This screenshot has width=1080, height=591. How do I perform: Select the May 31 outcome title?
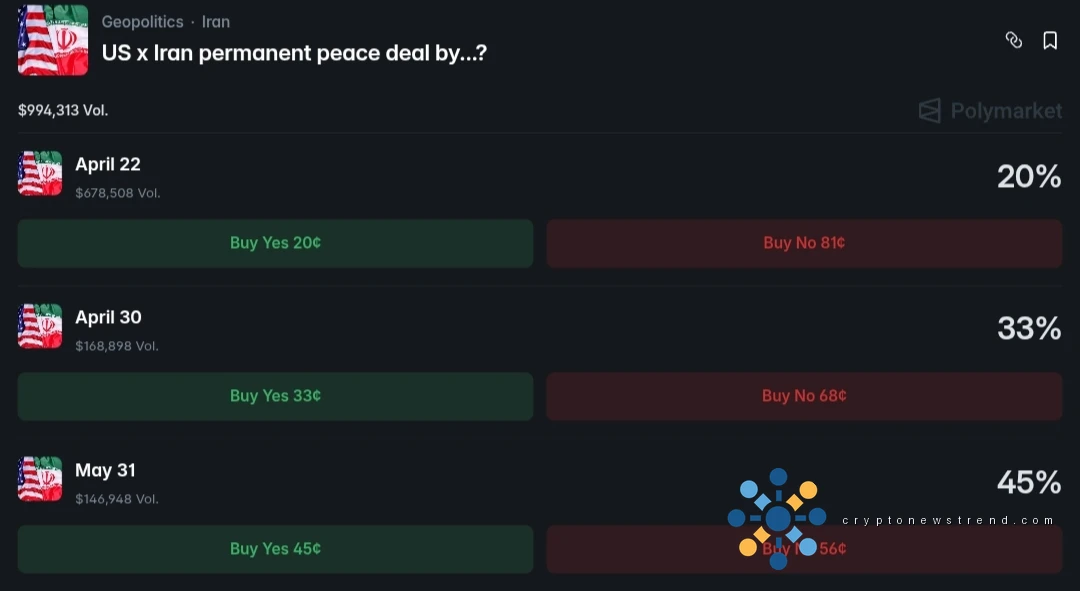(x=105, y=470)
